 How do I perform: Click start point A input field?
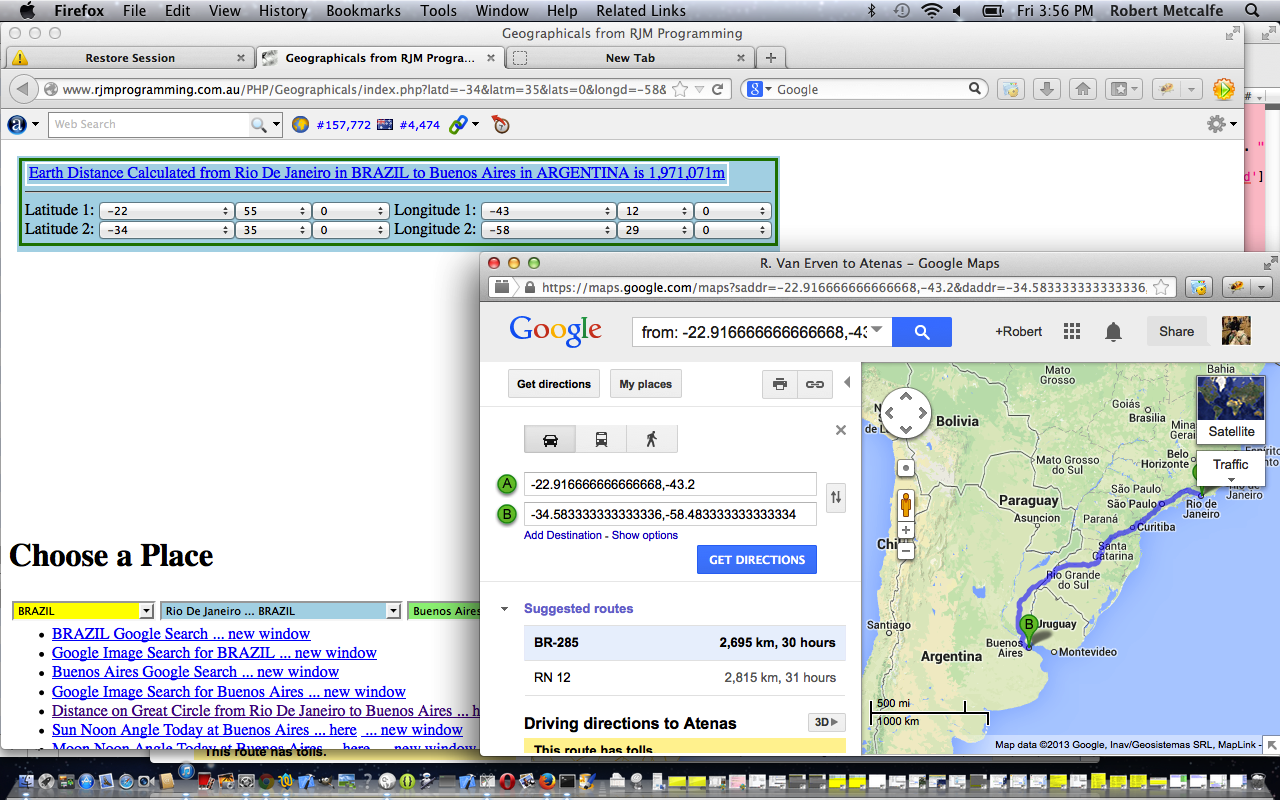[x=670, y=484]
